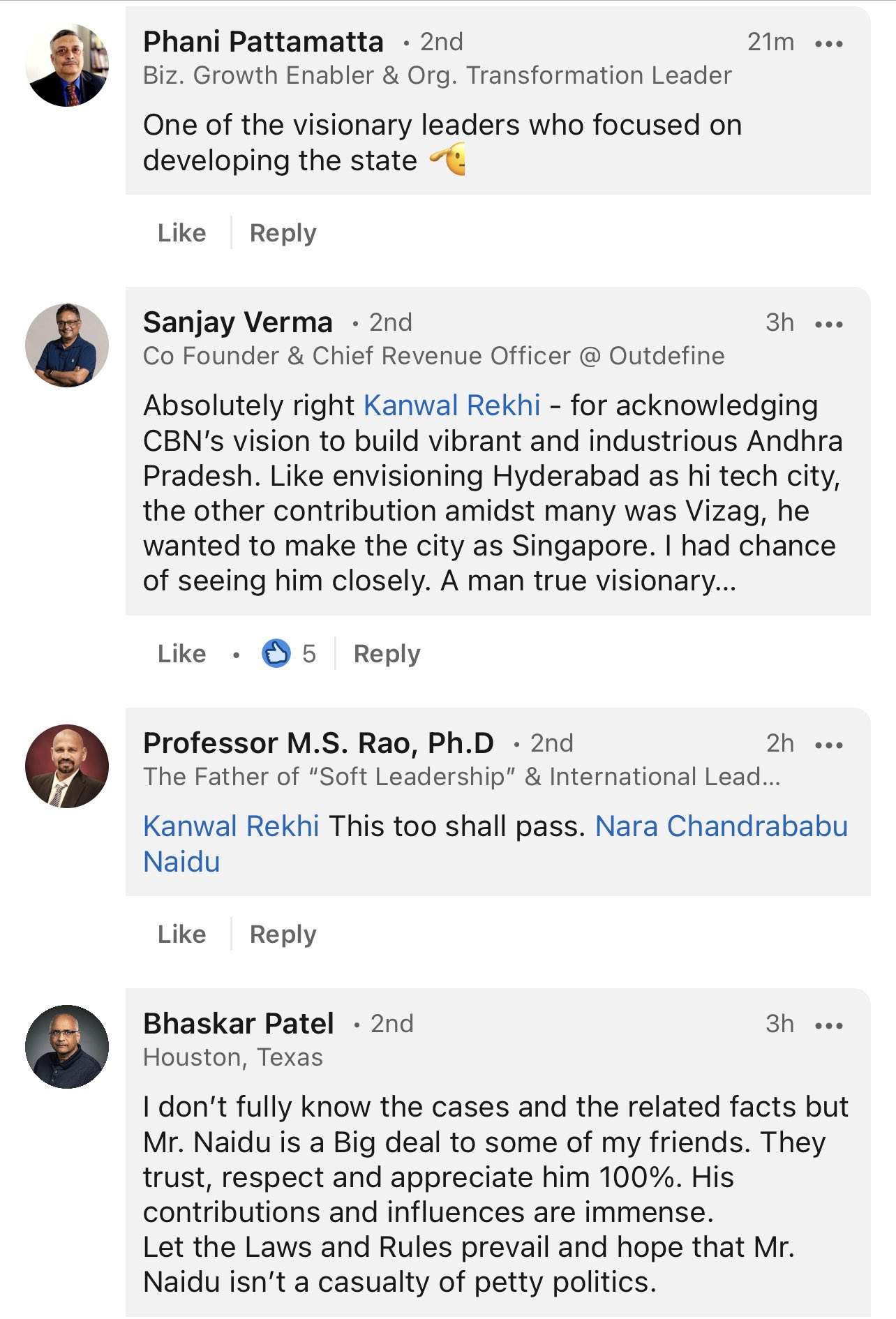Screen dimensions: 896x1319
Task: Open Sanjay Verma's profile photo
Action: point(67,345)
